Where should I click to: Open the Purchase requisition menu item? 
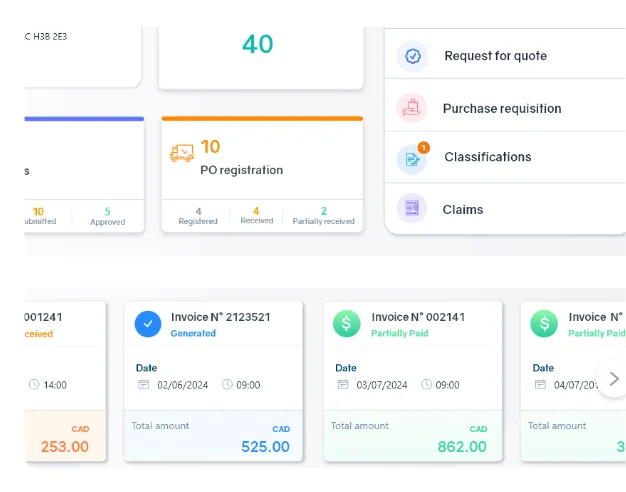[501, 108]
